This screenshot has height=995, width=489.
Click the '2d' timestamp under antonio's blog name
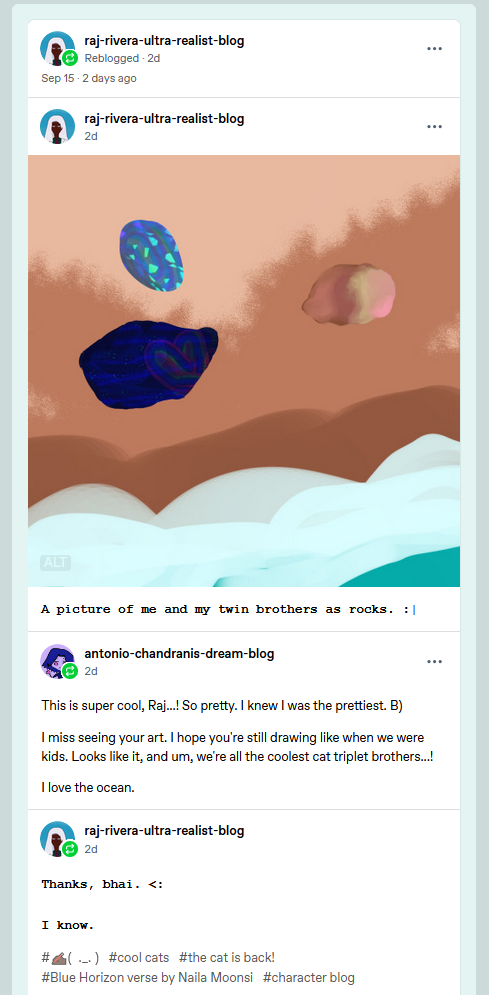pos(91,671)
